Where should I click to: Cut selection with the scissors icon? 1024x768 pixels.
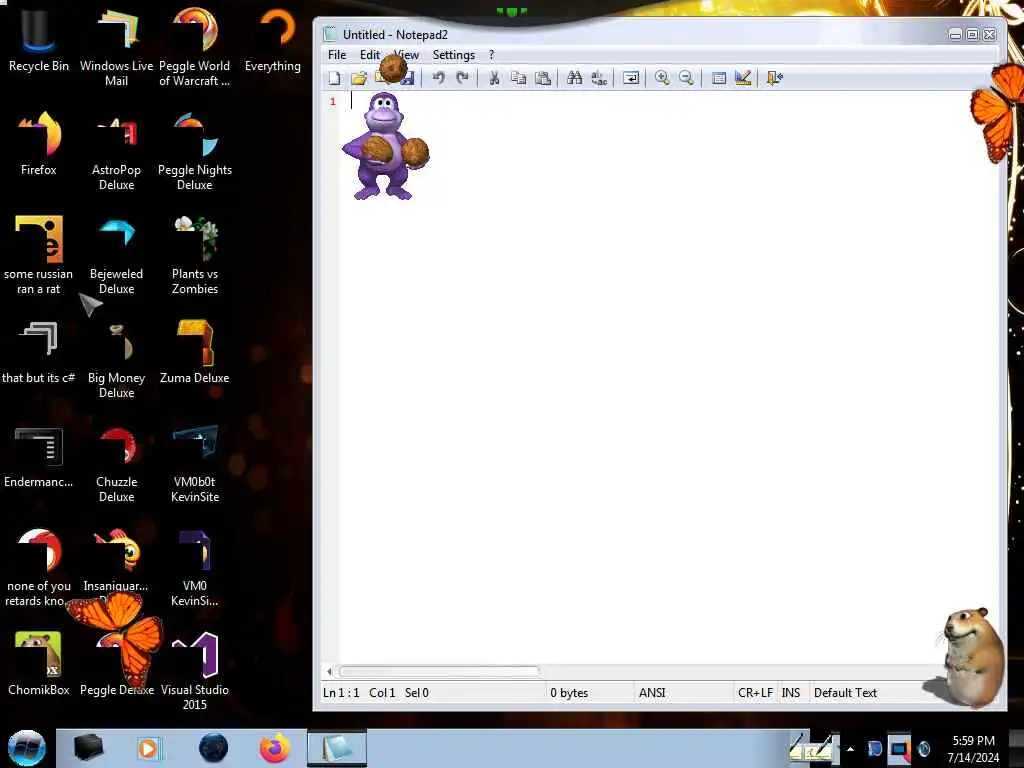(494, 78)
